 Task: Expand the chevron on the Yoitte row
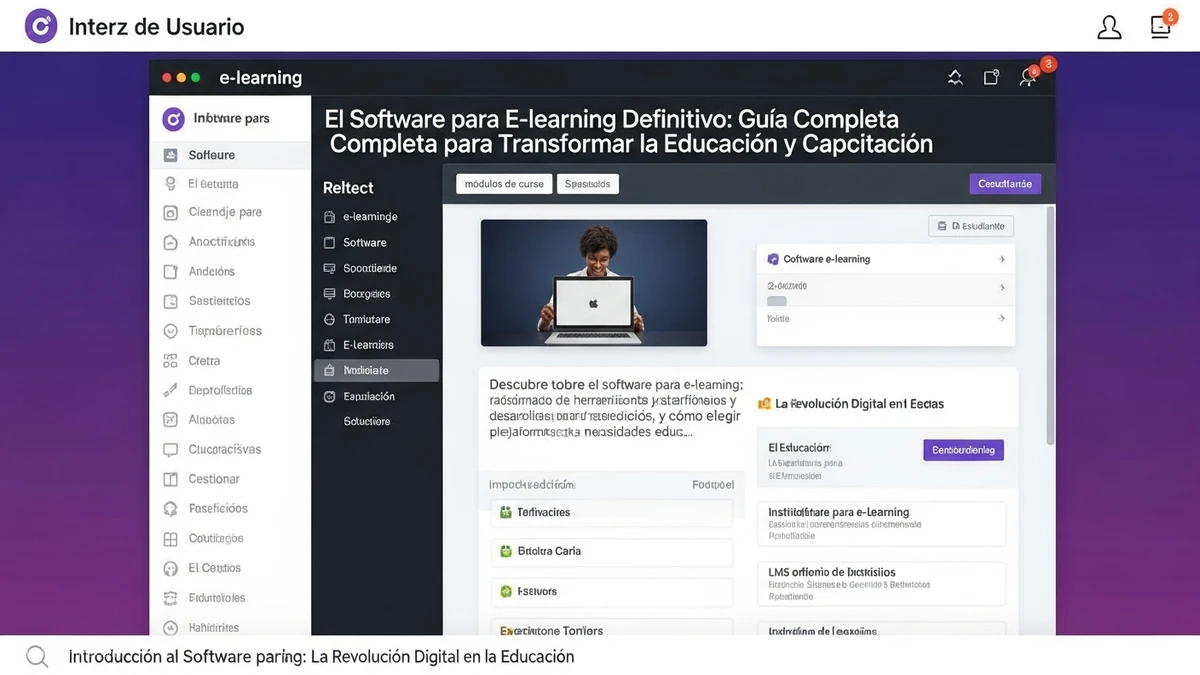[x=1002, y=318]
